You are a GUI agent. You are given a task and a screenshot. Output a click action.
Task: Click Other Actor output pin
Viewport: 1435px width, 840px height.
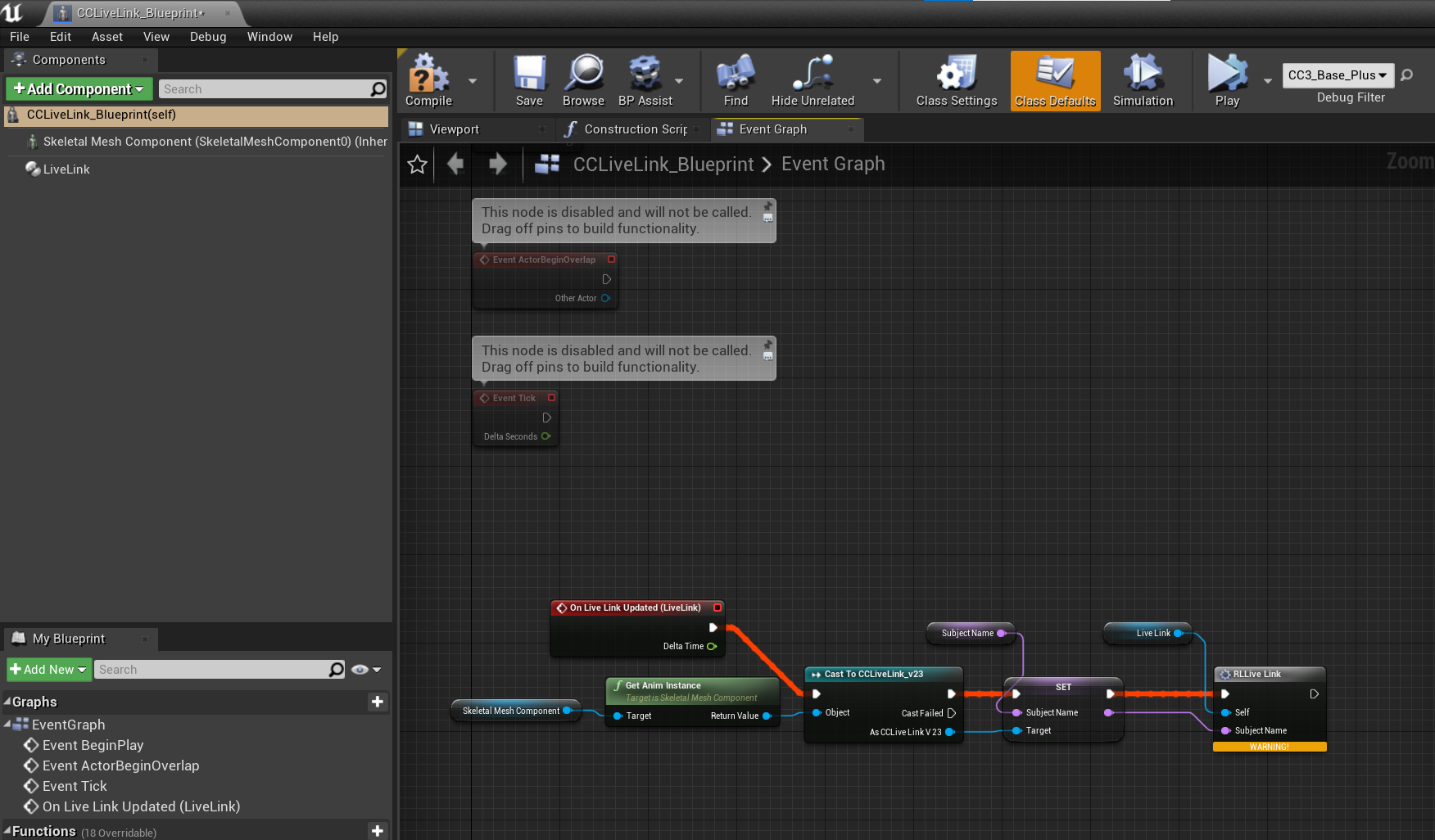(x=606, y=298)
